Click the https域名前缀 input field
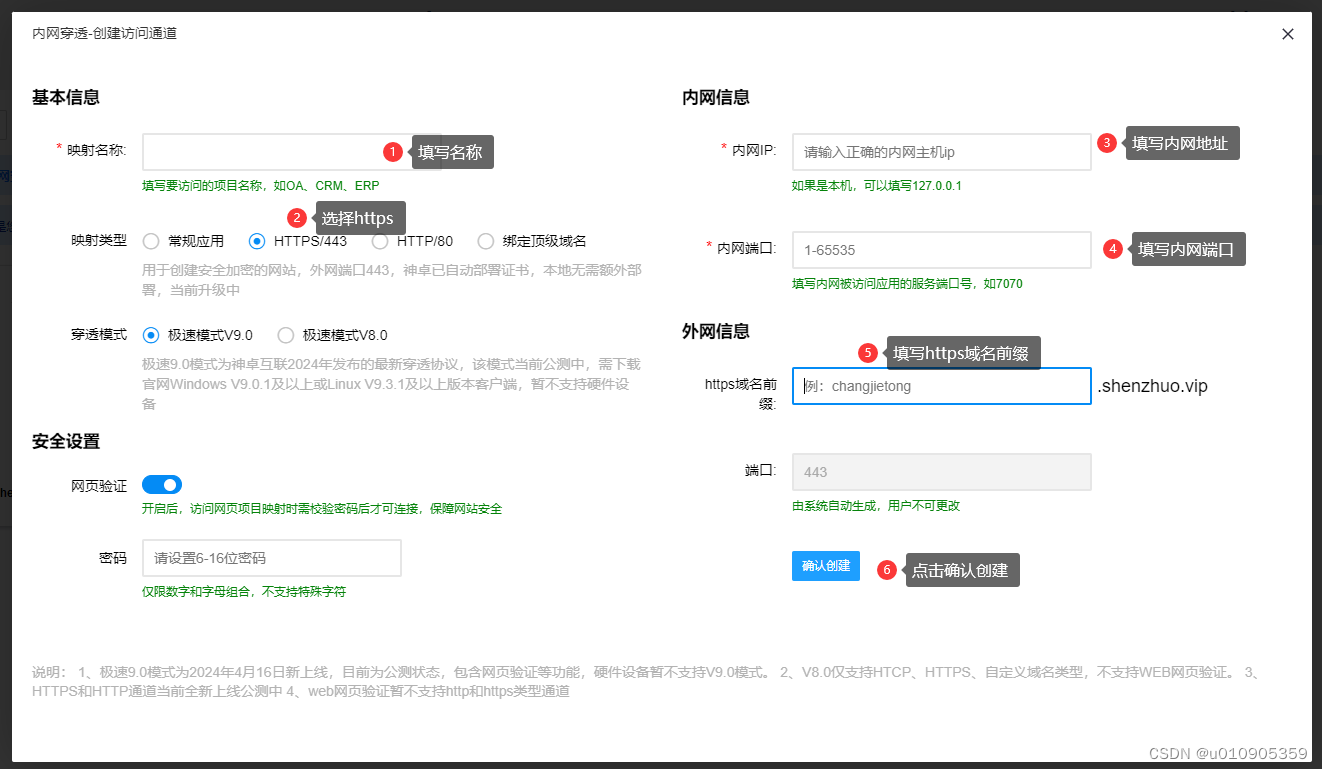This screenshot has height=769, width=1322. 942,386
